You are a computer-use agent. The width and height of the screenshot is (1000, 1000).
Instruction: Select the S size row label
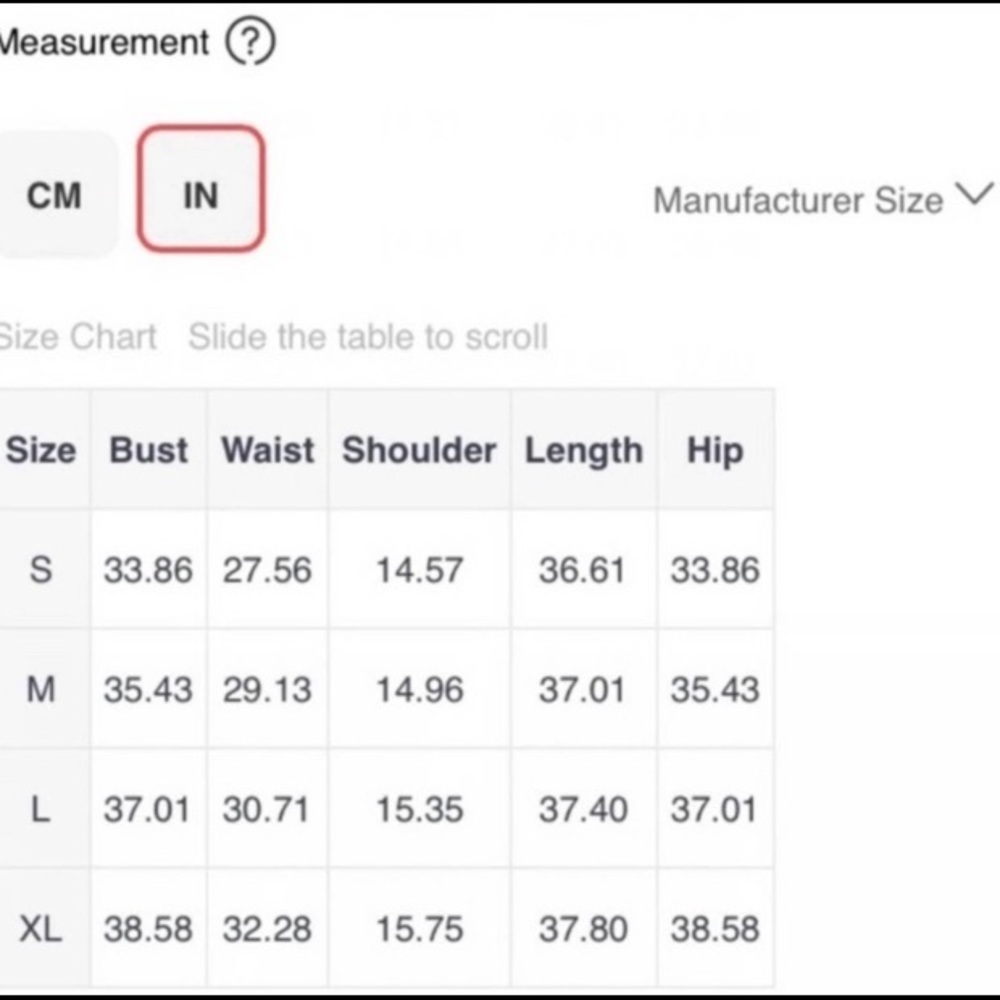pyautogui.click(x=41, y=569)
